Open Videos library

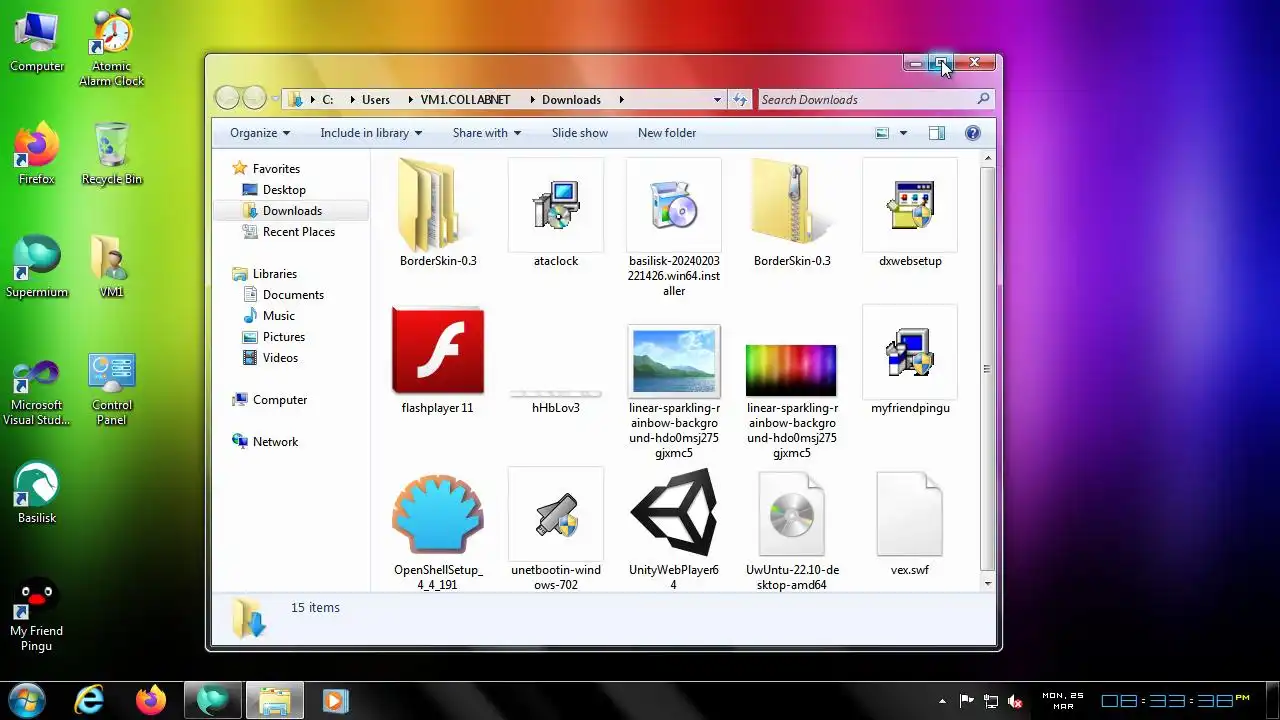pyautogui.click(x=280, y=358)
